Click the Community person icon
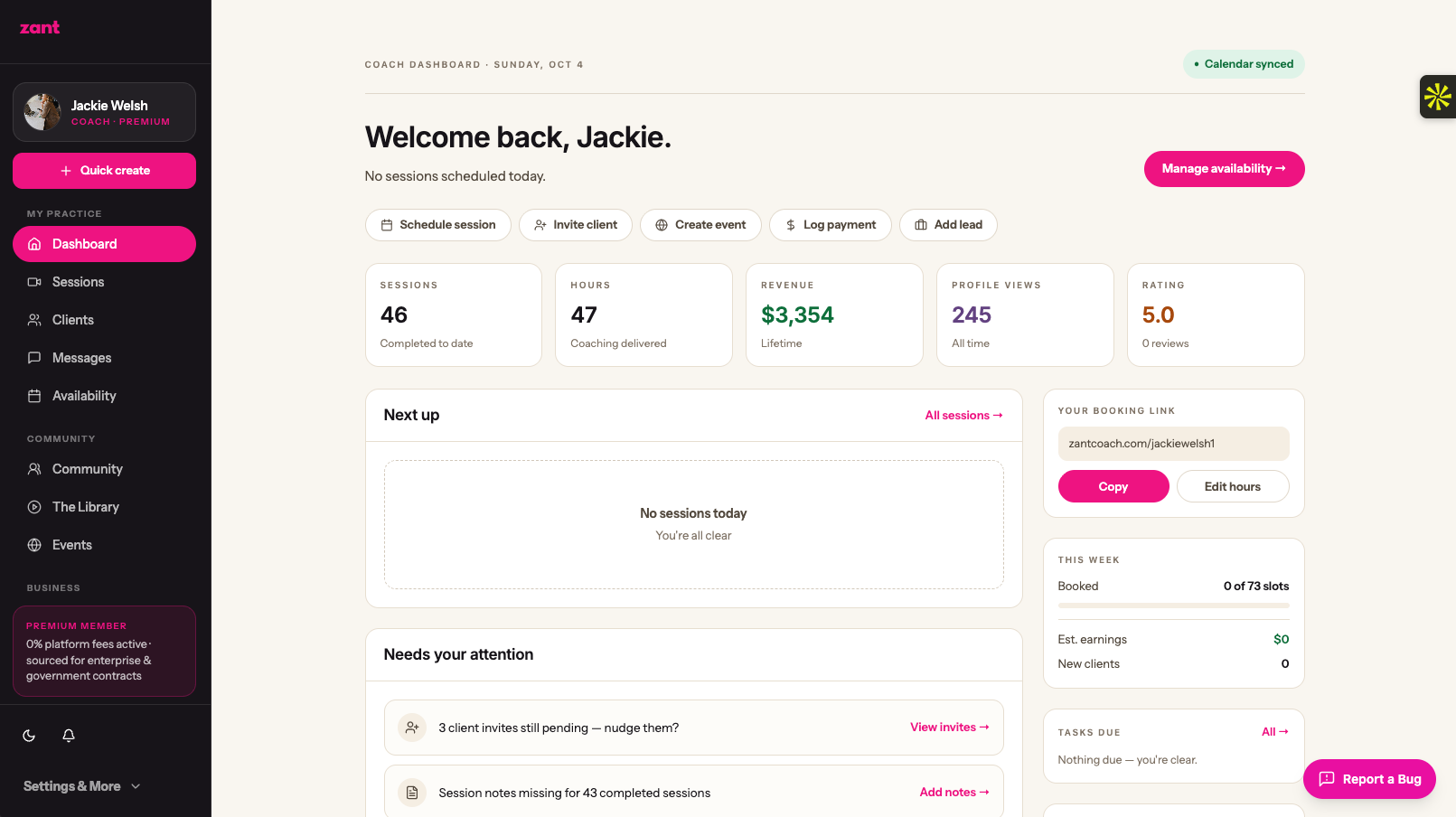Image resolution: width=1456 pixels, height=817 pixels. (34, 469)
